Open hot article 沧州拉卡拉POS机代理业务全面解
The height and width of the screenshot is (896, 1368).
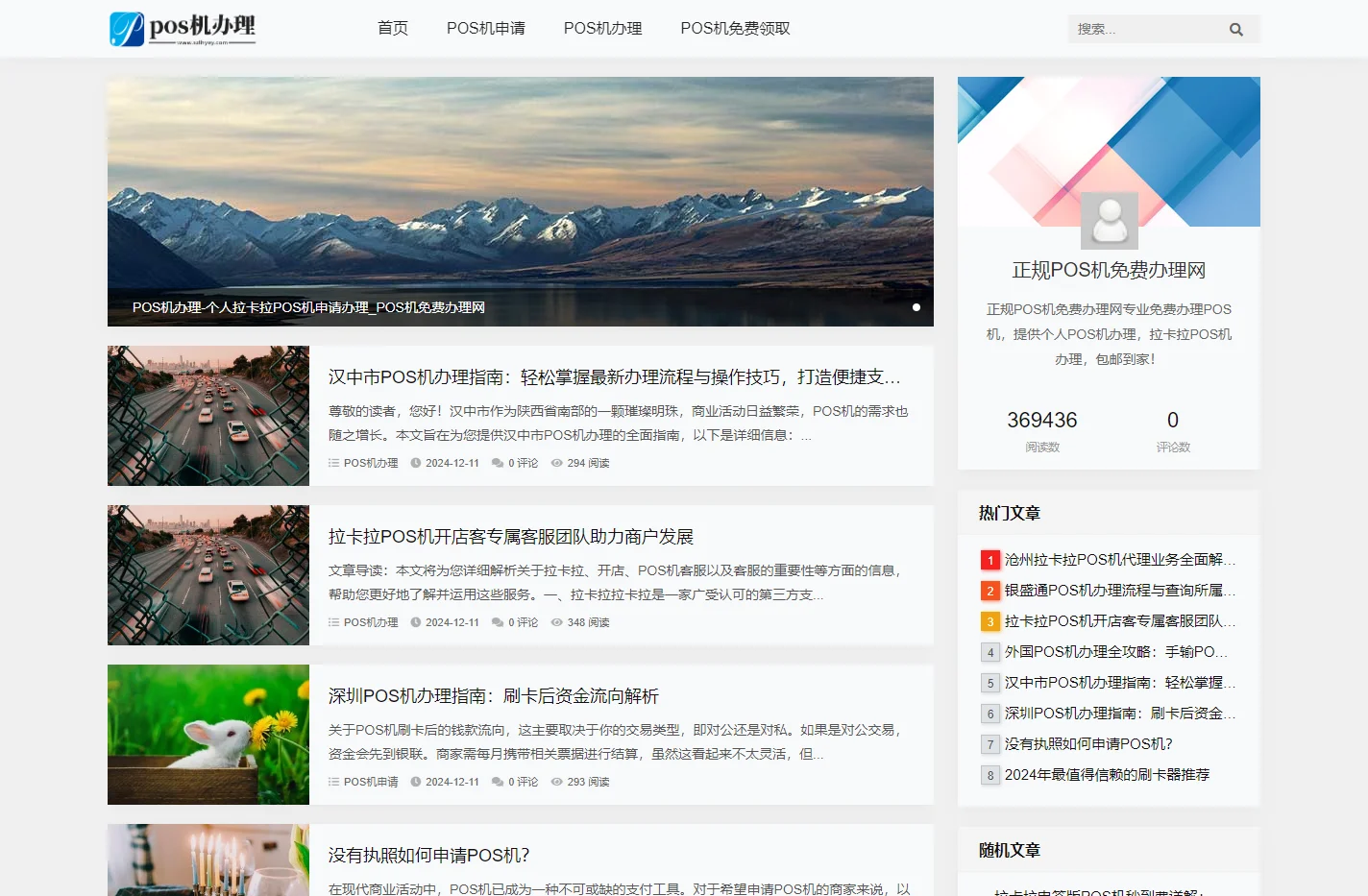[1120, 560]
